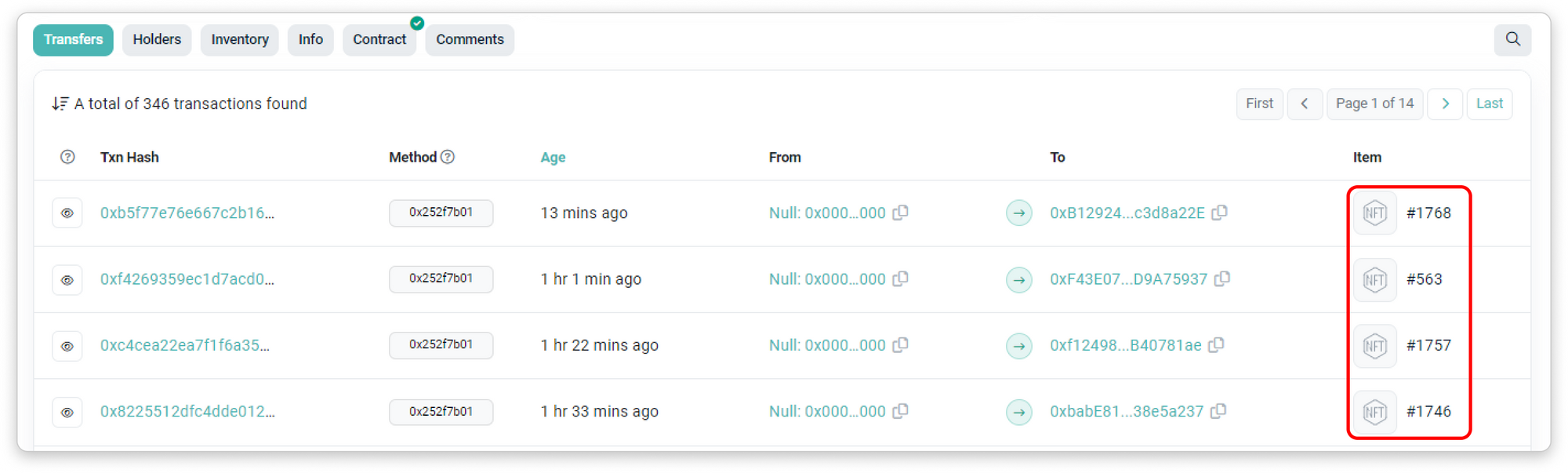Screen dimensions: 1568x473
Task: Go to the previous page chevron
Action: coord(1305,104)
